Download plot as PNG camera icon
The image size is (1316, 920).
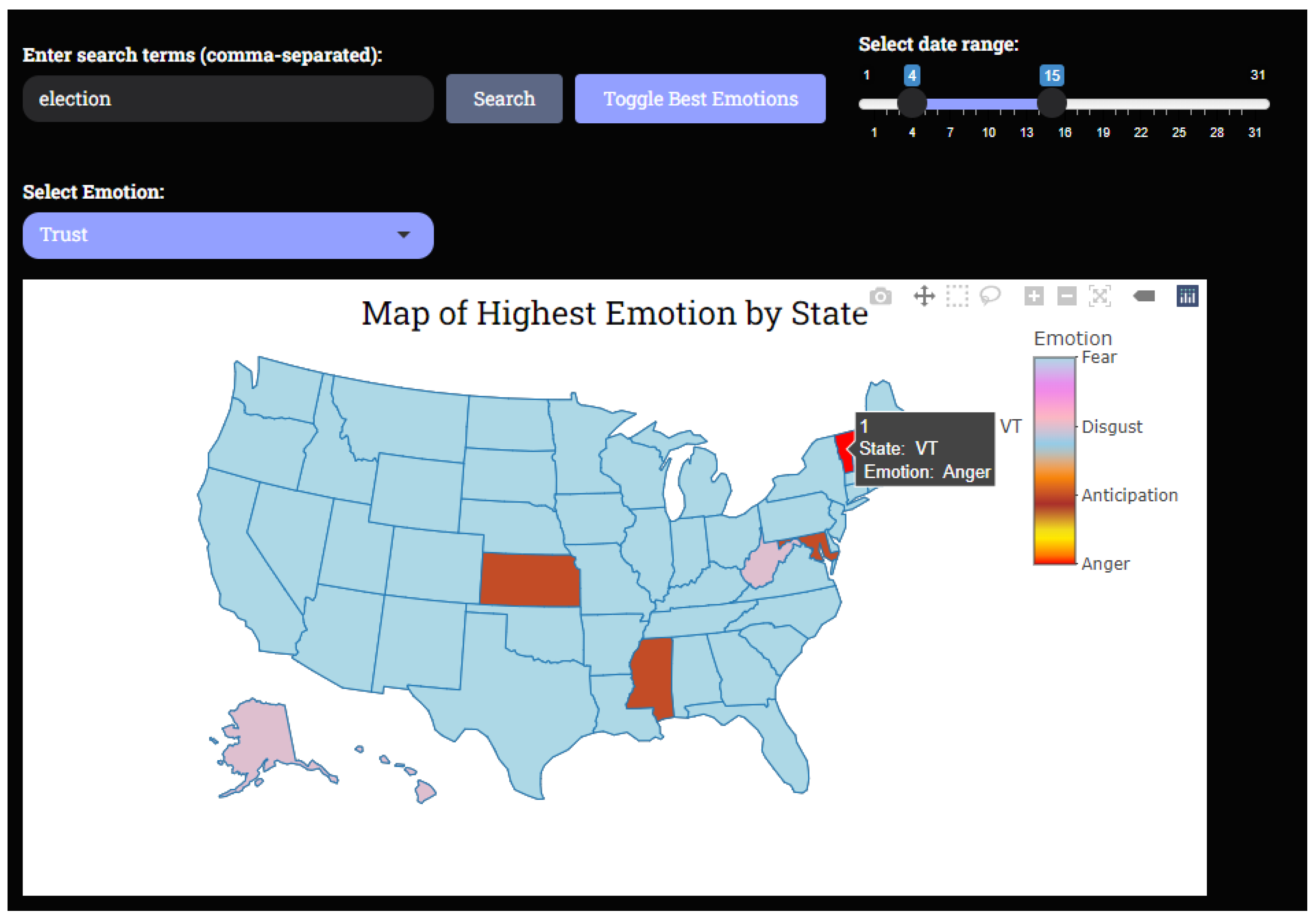click(880, 296)
